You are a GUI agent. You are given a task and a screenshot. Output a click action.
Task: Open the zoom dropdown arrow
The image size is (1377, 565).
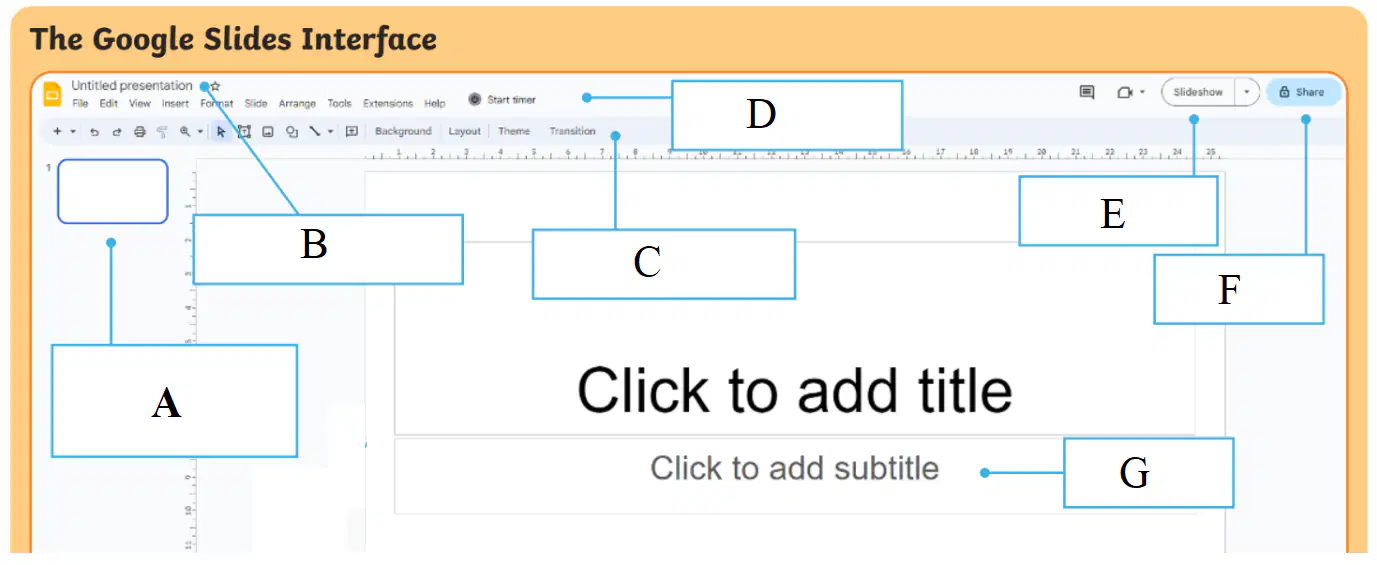200,131
